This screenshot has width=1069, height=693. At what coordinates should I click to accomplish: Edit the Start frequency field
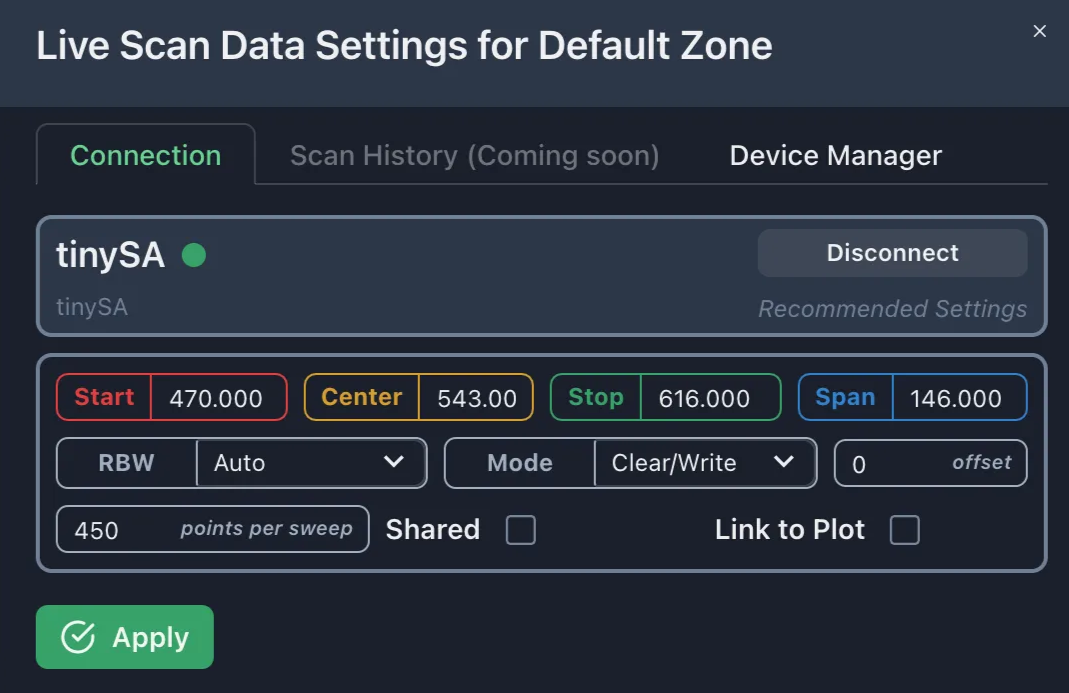[216, 398]
